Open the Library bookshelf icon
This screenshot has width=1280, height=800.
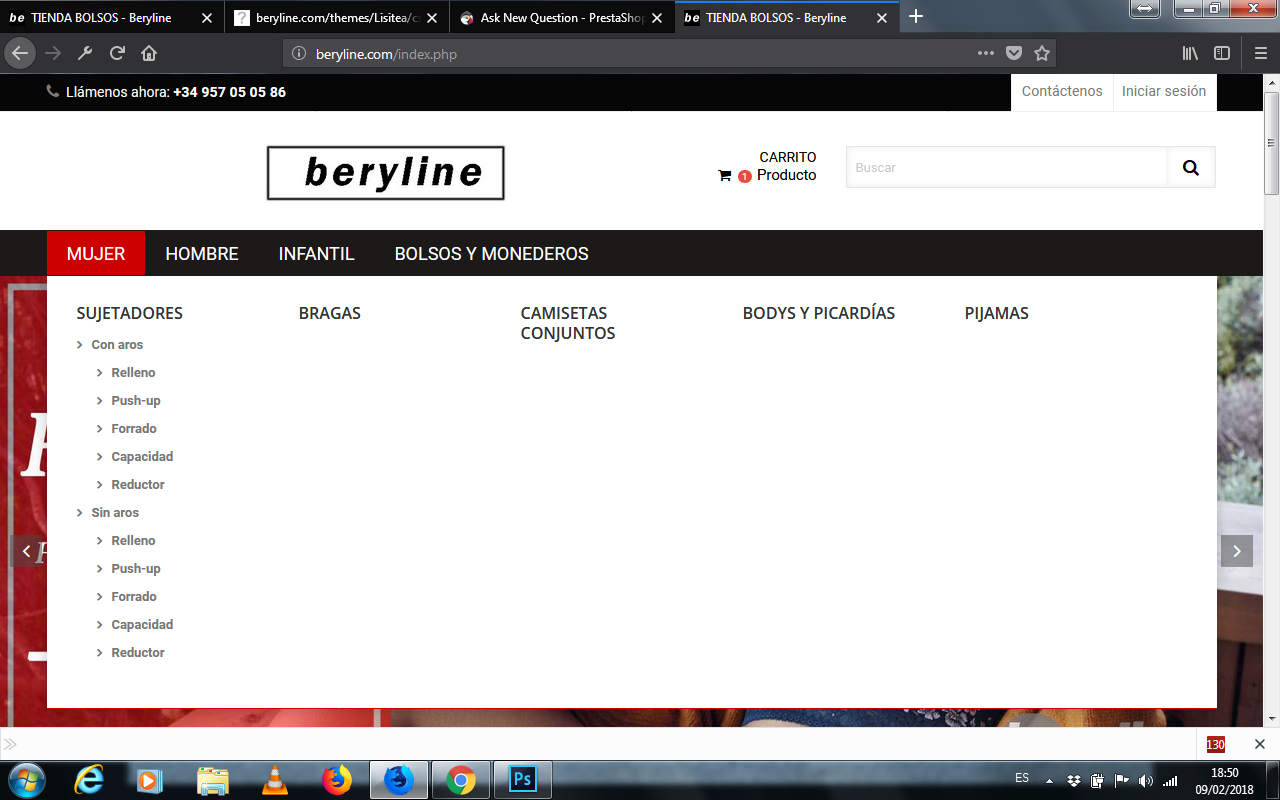(1190, 53)
